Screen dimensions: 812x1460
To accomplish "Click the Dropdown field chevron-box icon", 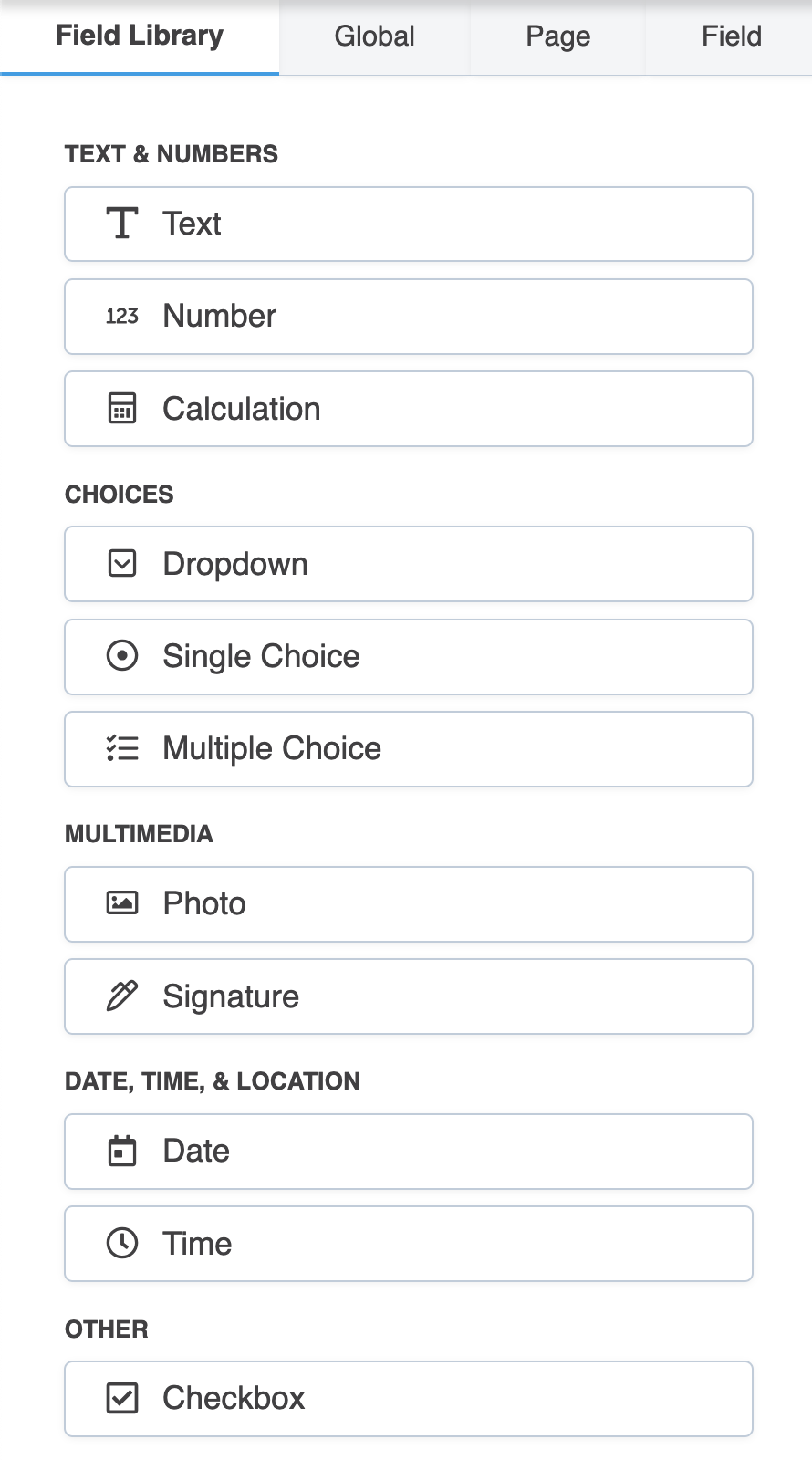I will pos(122,564).
